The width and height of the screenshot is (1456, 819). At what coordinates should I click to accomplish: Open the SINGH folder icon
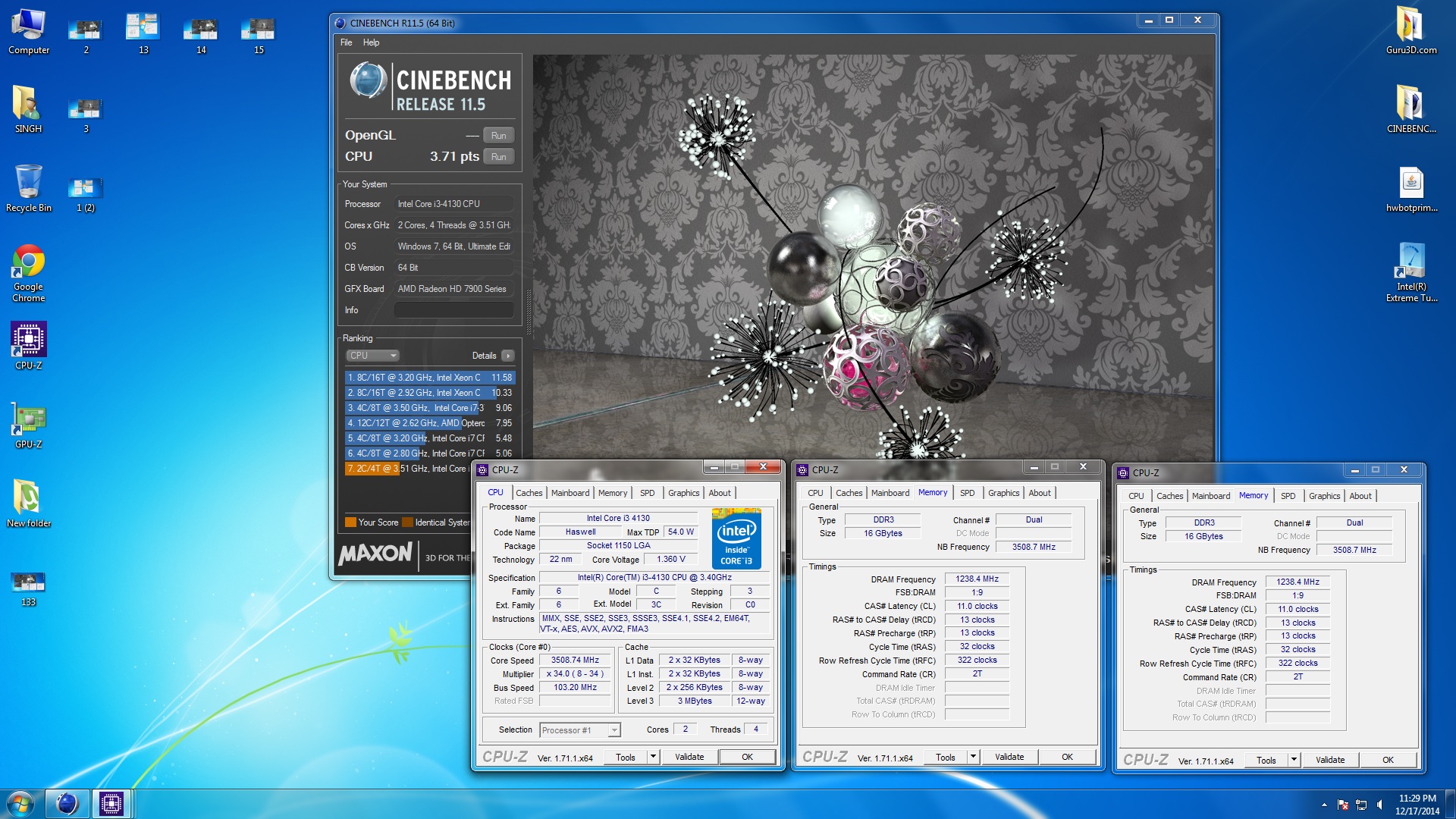point(28,110)
